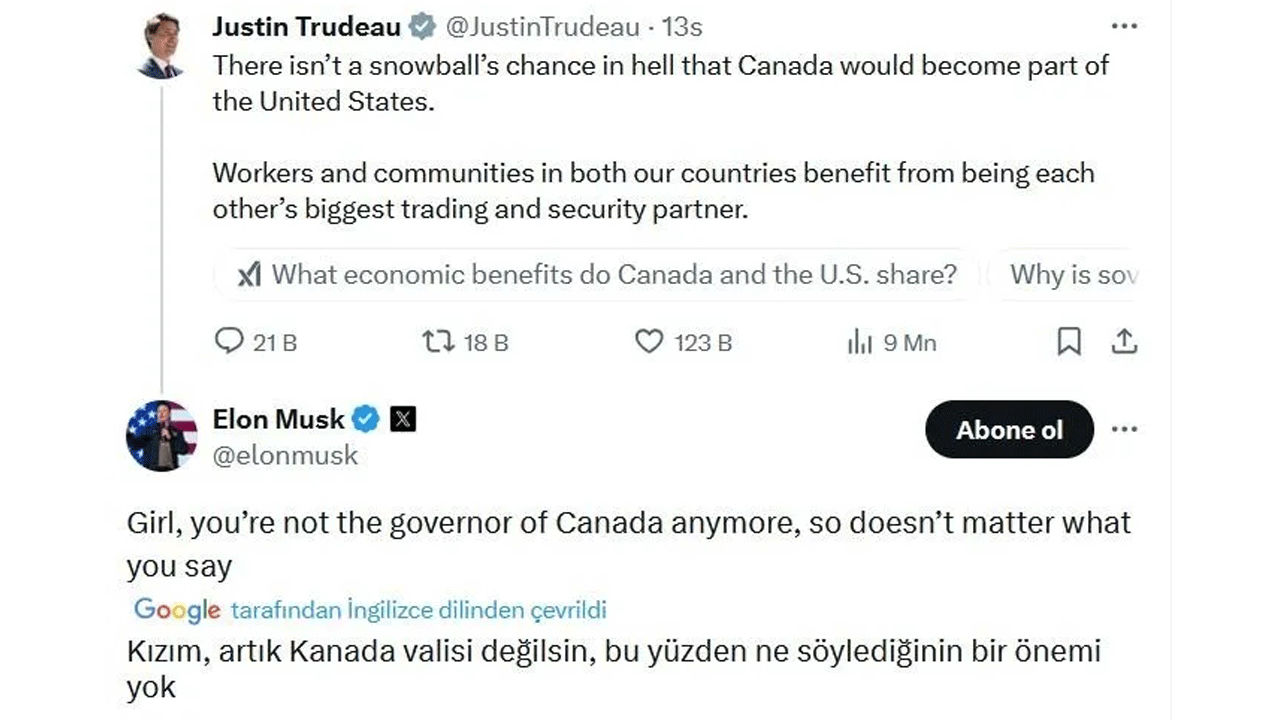
Task: Share Justin Trudeau's tweet
Action: (x=1124, y=342)
